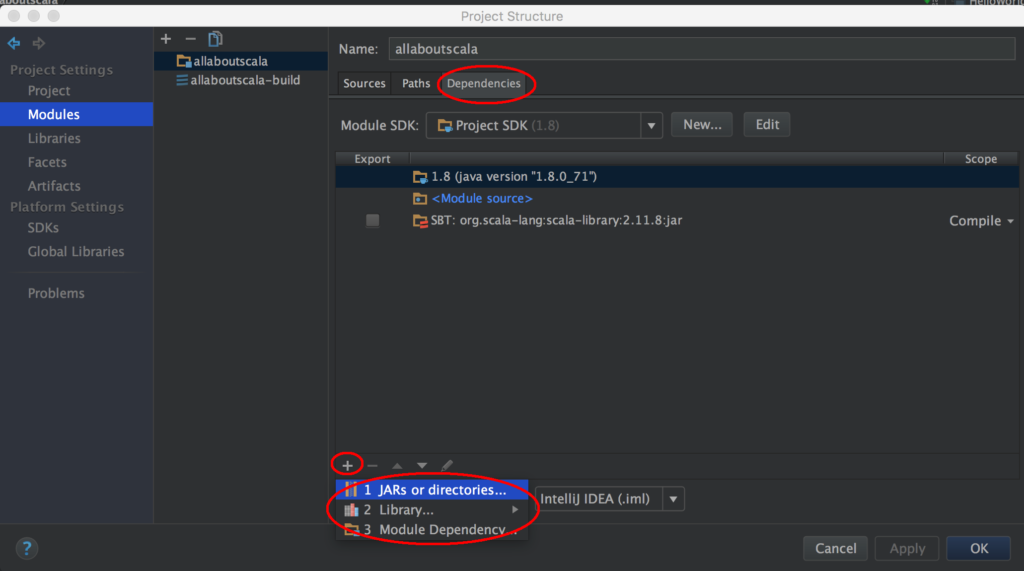The width and height of the screenshot is (1024, 571).
Task: Select Libraries in Project Settings
Action: click(x=54, y=139)
